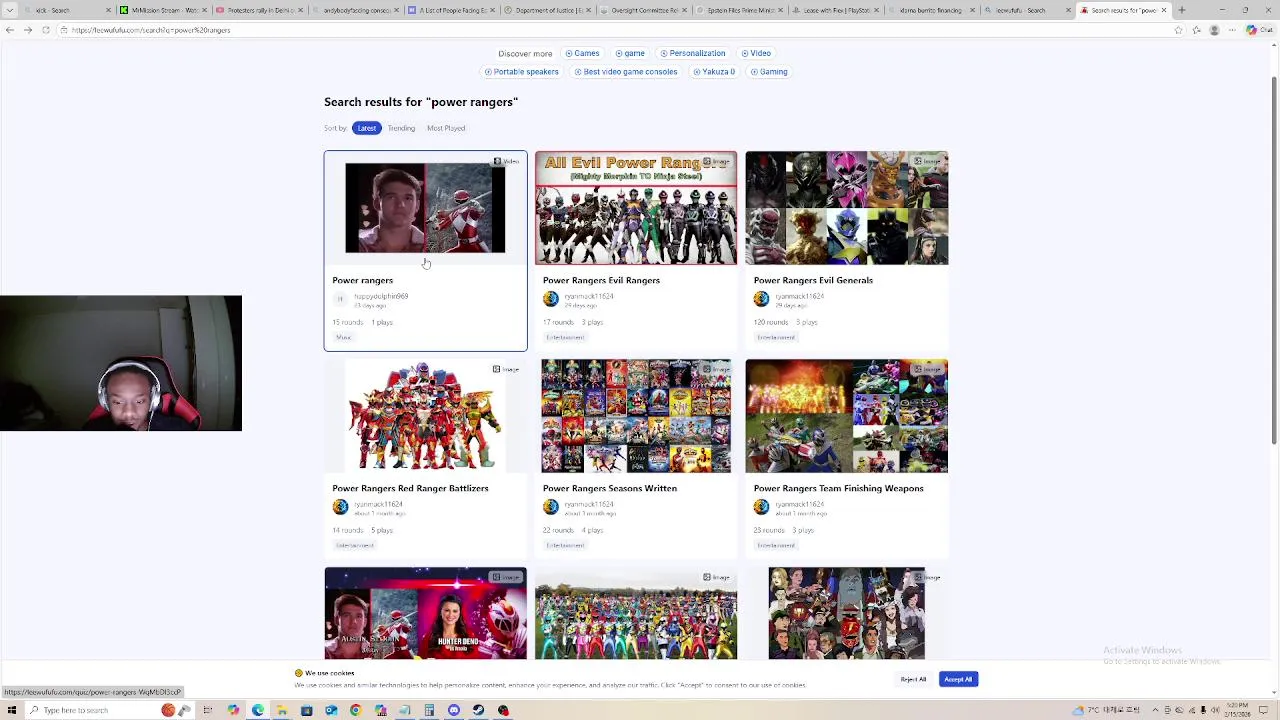Switch to the 'A List of People Fading' tab
Screen dimensions: 1280x720
450,10
